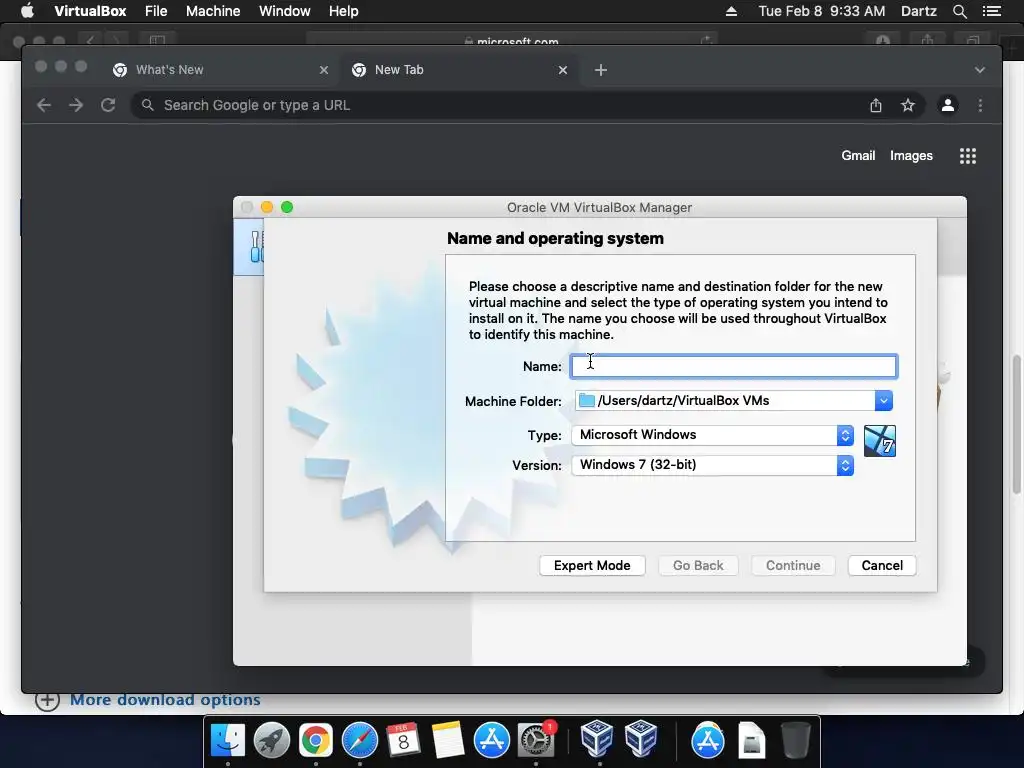
Task: Click the first VirtualBox cube icon in Dock
Action: pos(596,738)
